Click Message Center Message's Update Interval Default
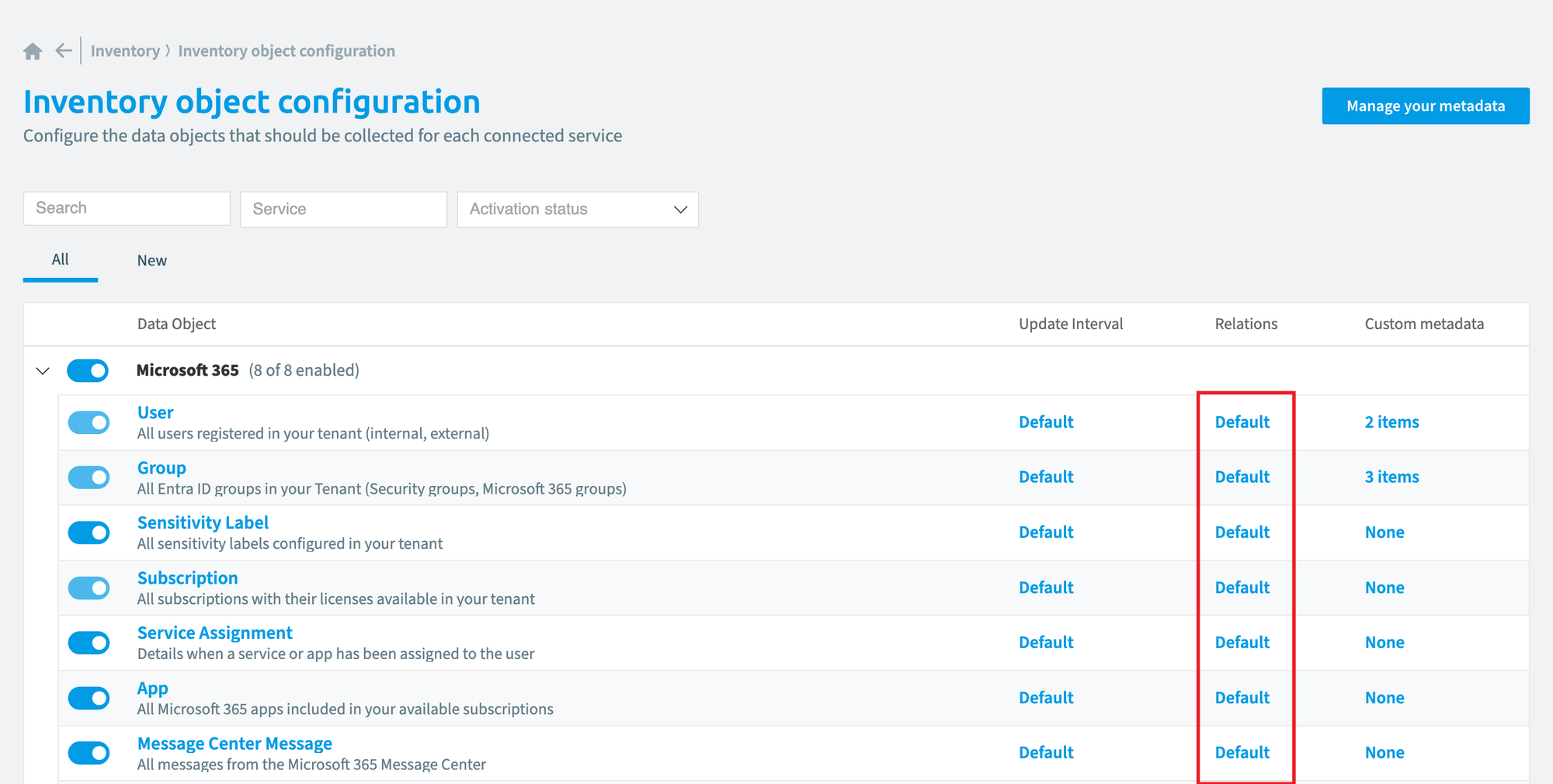This screenshot has height=784, width=1553. pos(1046,753)
